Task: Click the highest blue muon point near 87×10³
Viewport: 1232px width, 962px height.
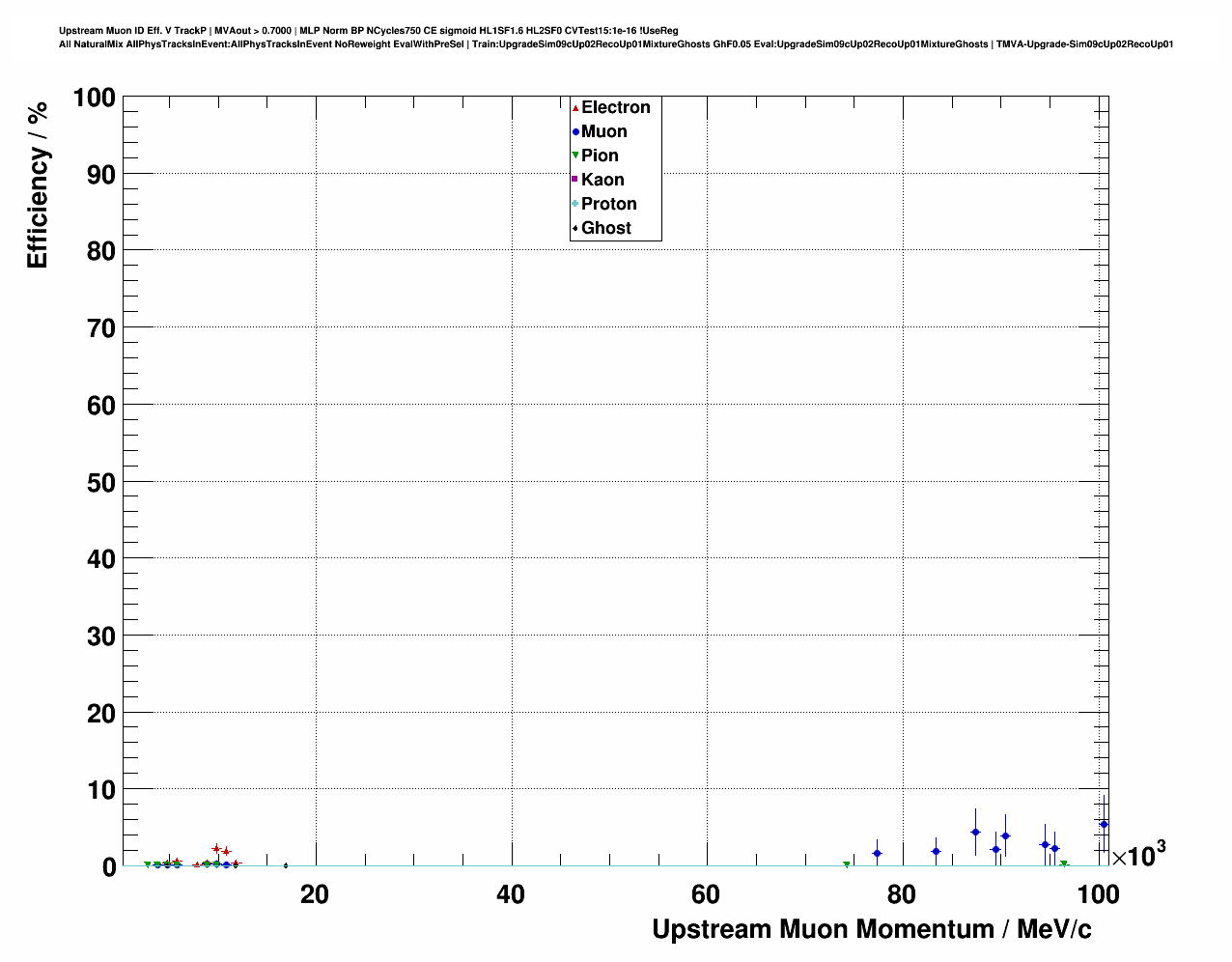Action: coord(975,832)
